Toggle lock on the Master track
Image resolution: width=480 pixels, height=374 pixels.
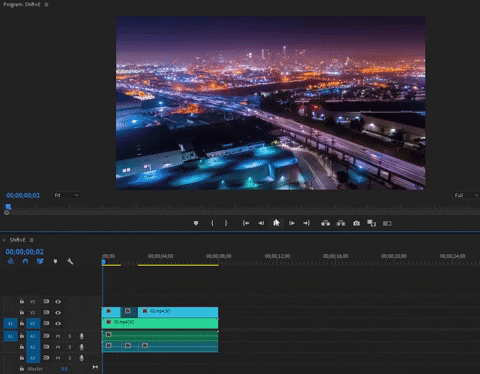tap(22, 369)
